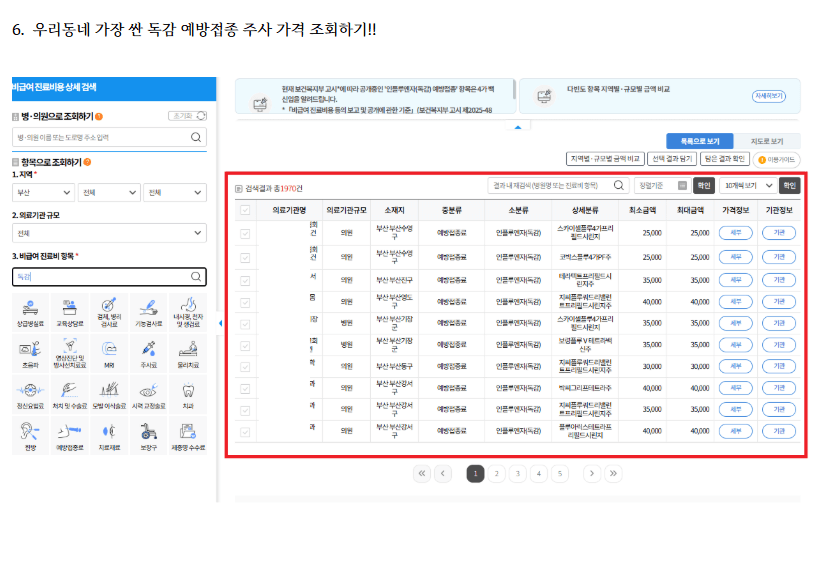Go to page 2 of results

(497, 473)
